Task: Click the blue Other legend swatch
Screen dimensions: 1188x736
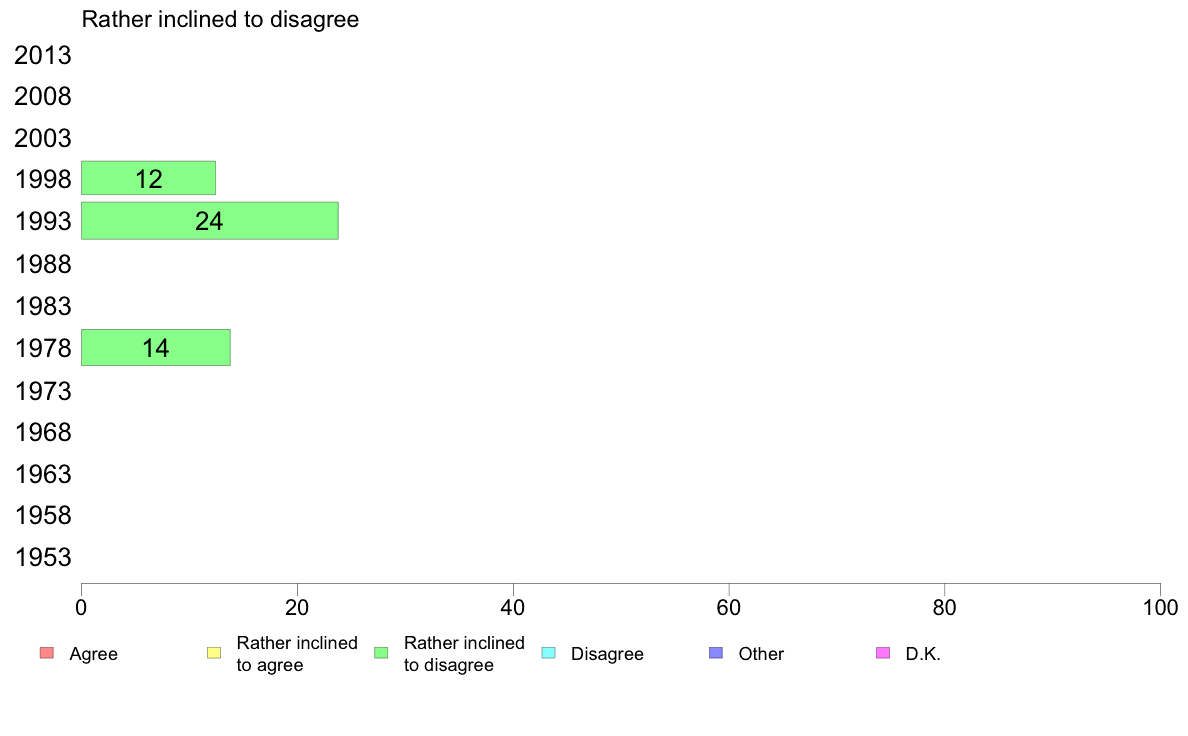Action: 716,653
